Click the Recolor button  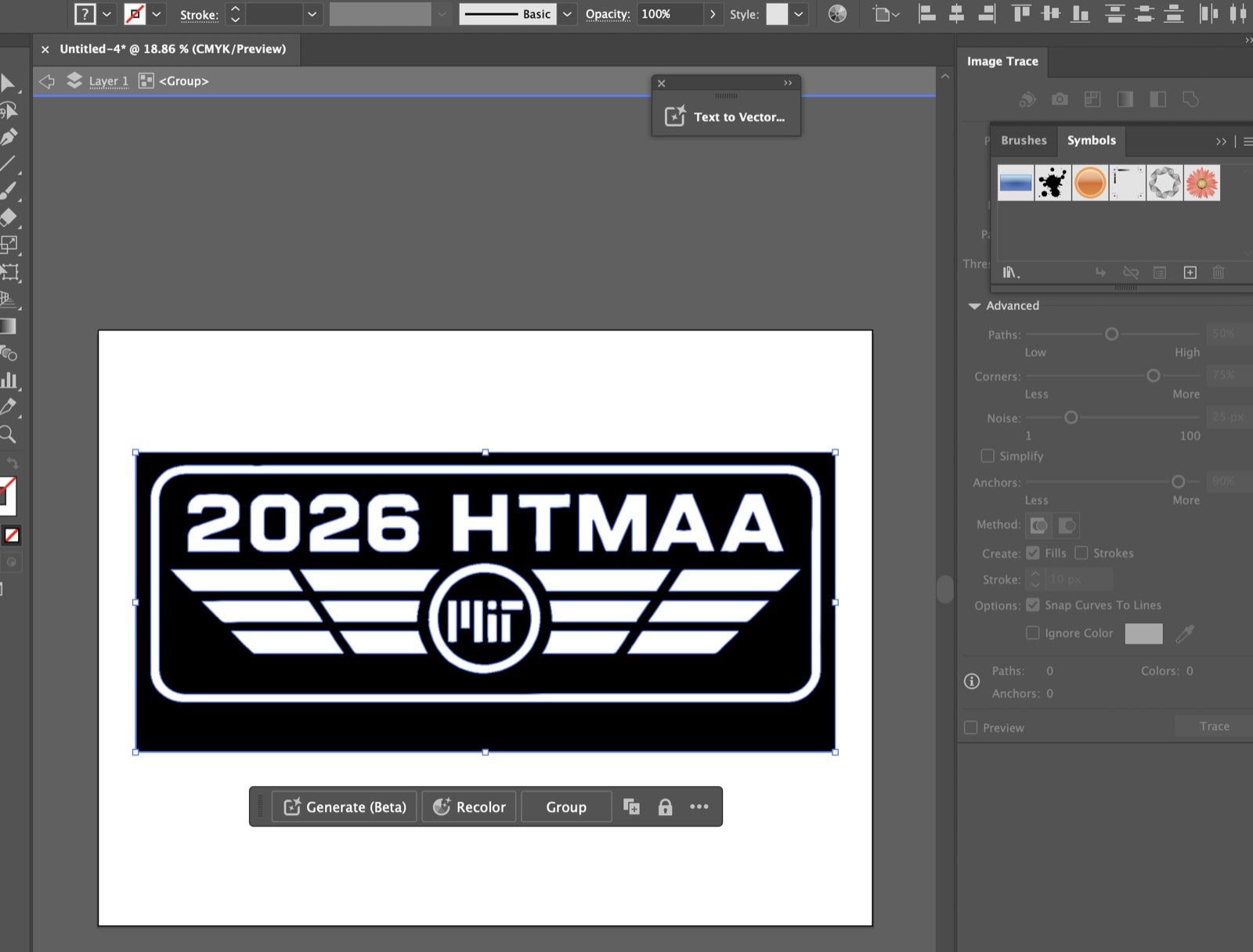pyautogui.click(x=469, y=807)
